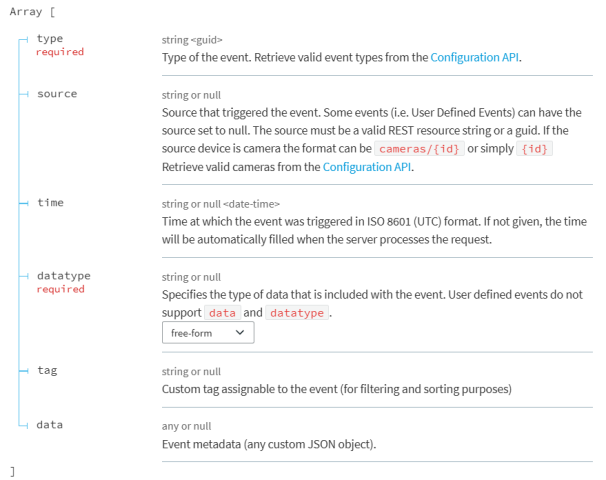606x480 pixels.
Task: Click the tag property name
Action: (46, 370)
